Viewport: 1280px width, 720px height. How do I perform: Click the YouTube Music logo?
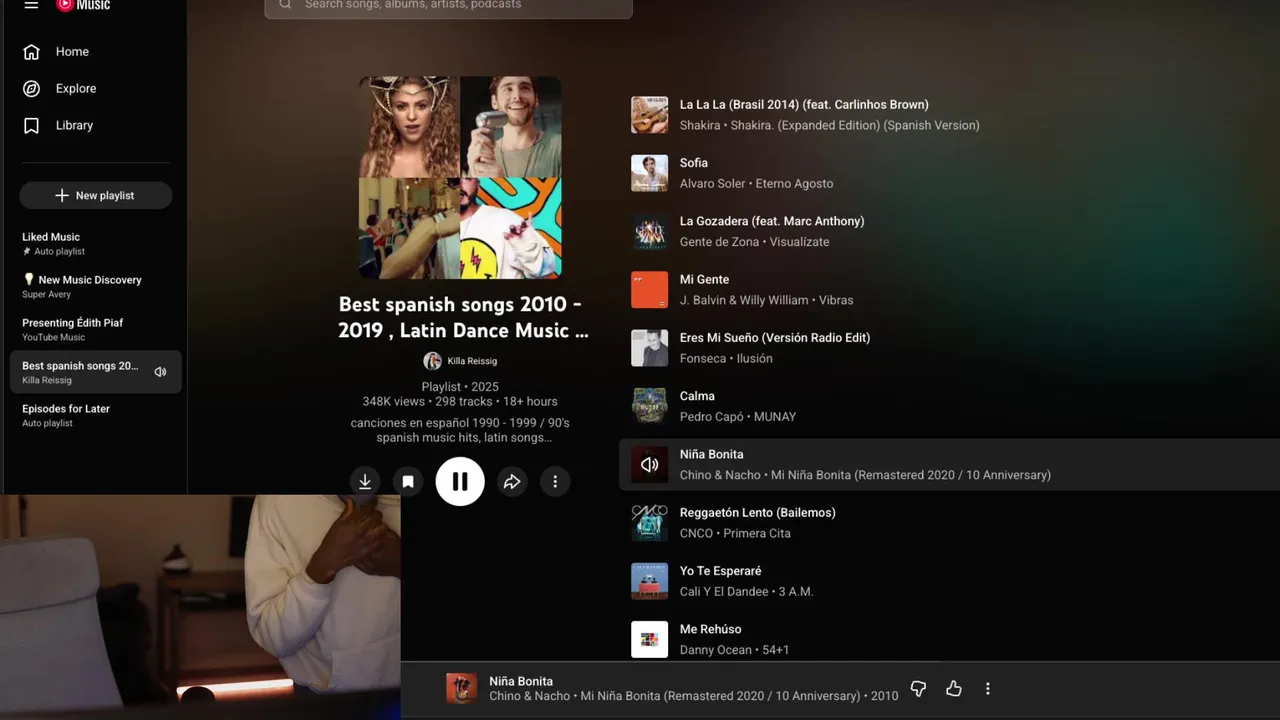pyautogui.click(x=83, y=5)
